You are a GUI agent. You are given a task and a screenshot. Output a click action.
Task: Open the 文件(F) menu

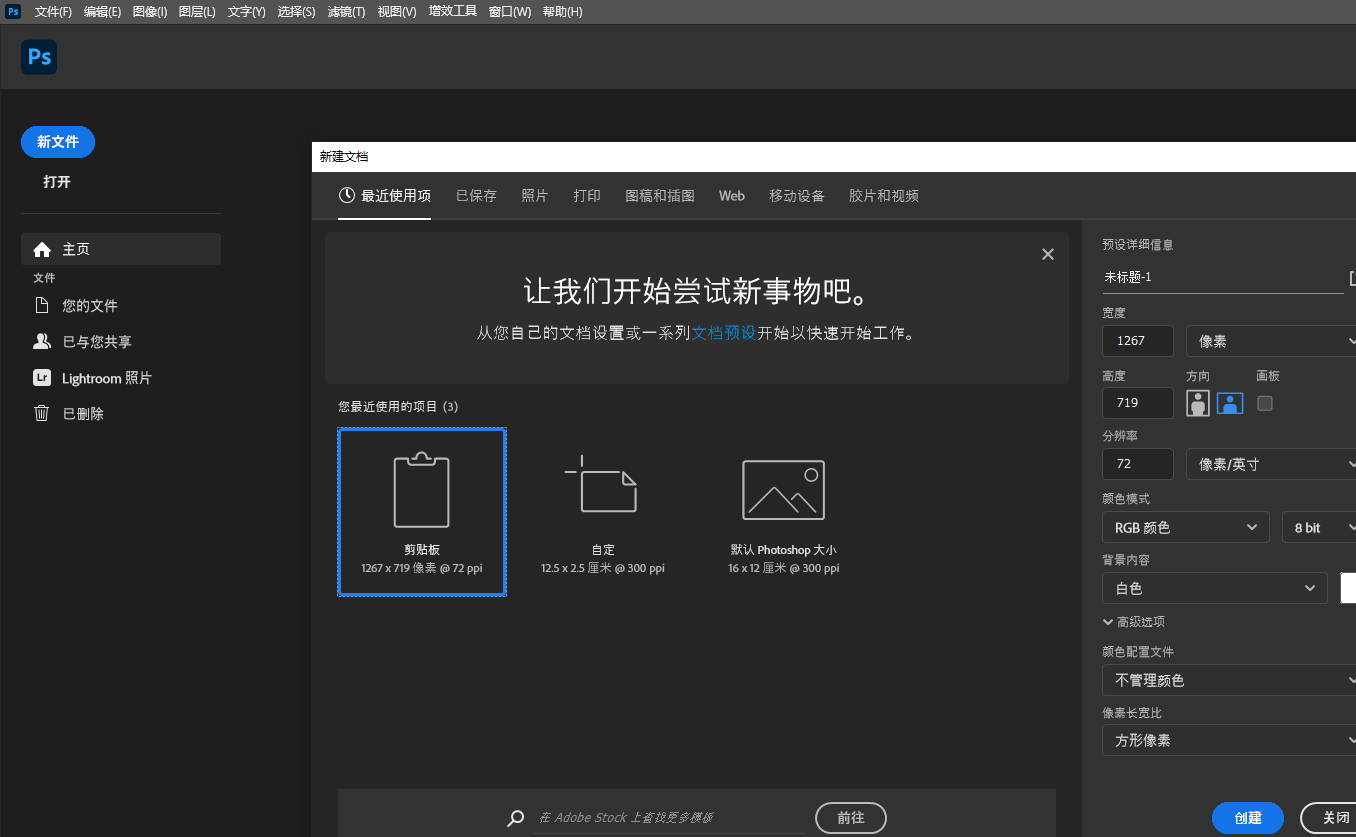(x=53, y=12)
